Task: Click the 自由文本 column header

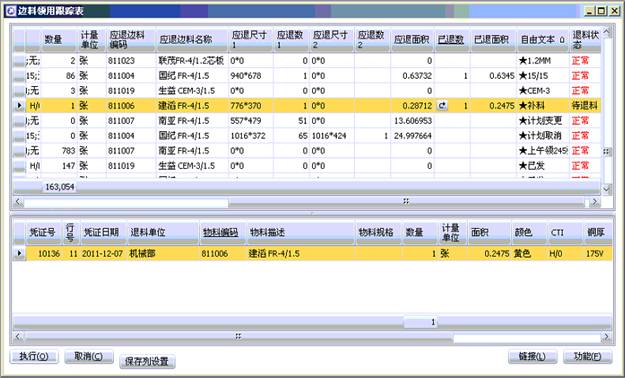Action: (x=542, y=40)
